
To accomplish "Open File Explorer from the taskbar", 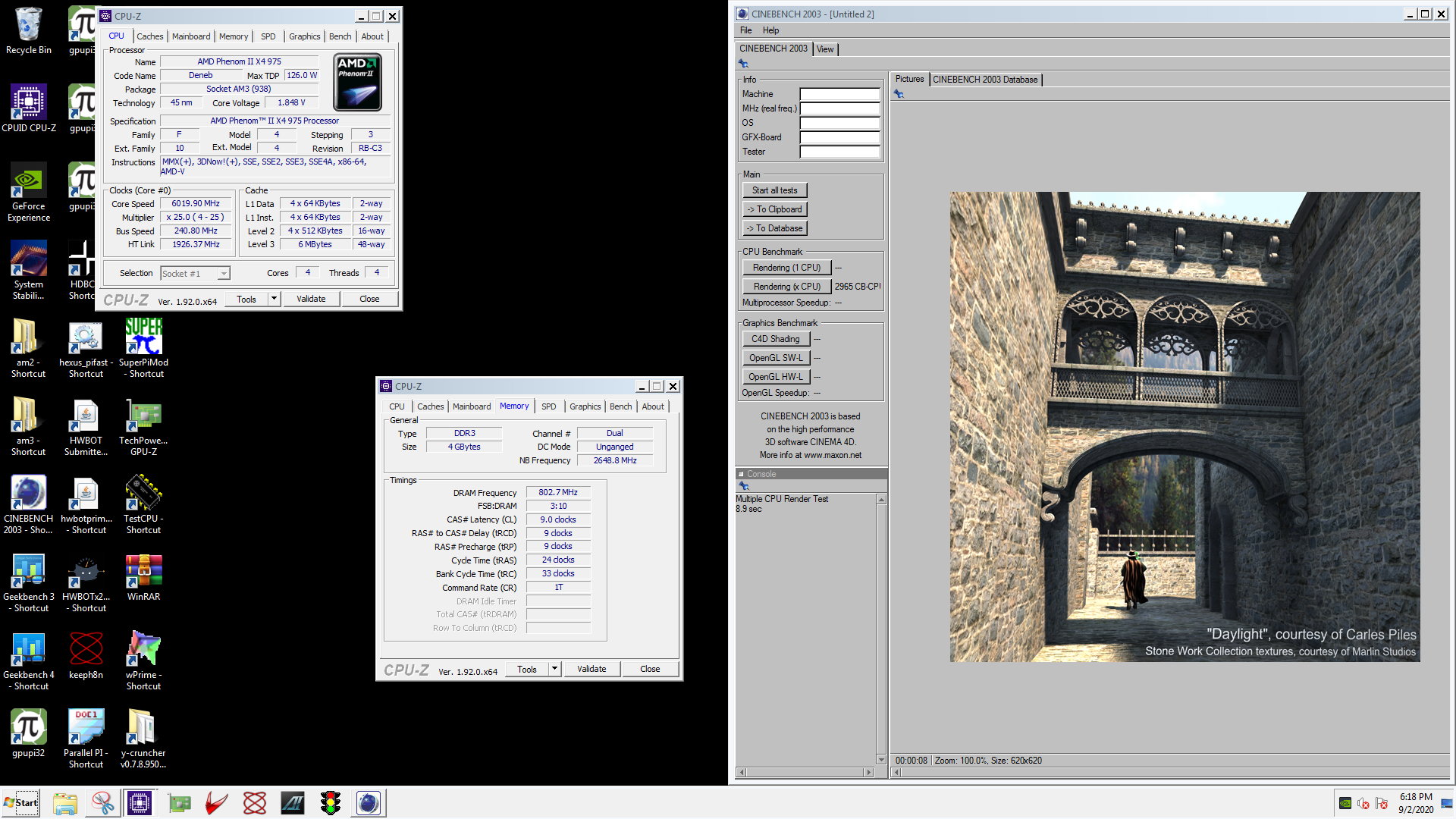I will pos(64,802).
